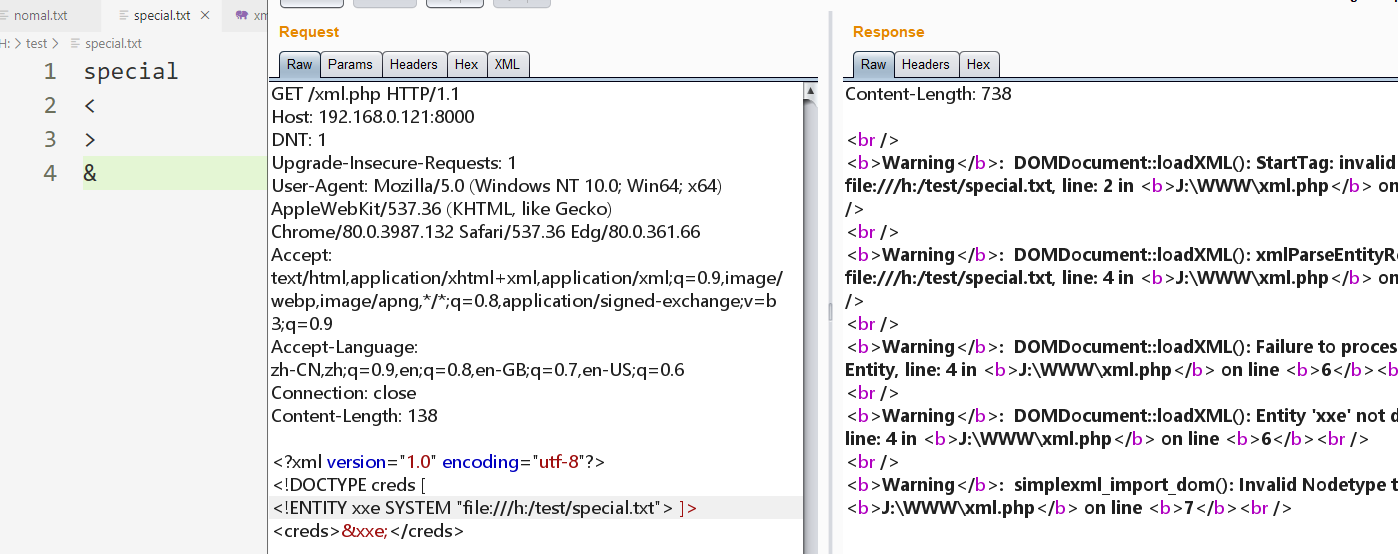Click the 'xmlParseEntityRe' warning line in response
This screenshot has height=554, width=1398.
click(x=1122, y=255)
